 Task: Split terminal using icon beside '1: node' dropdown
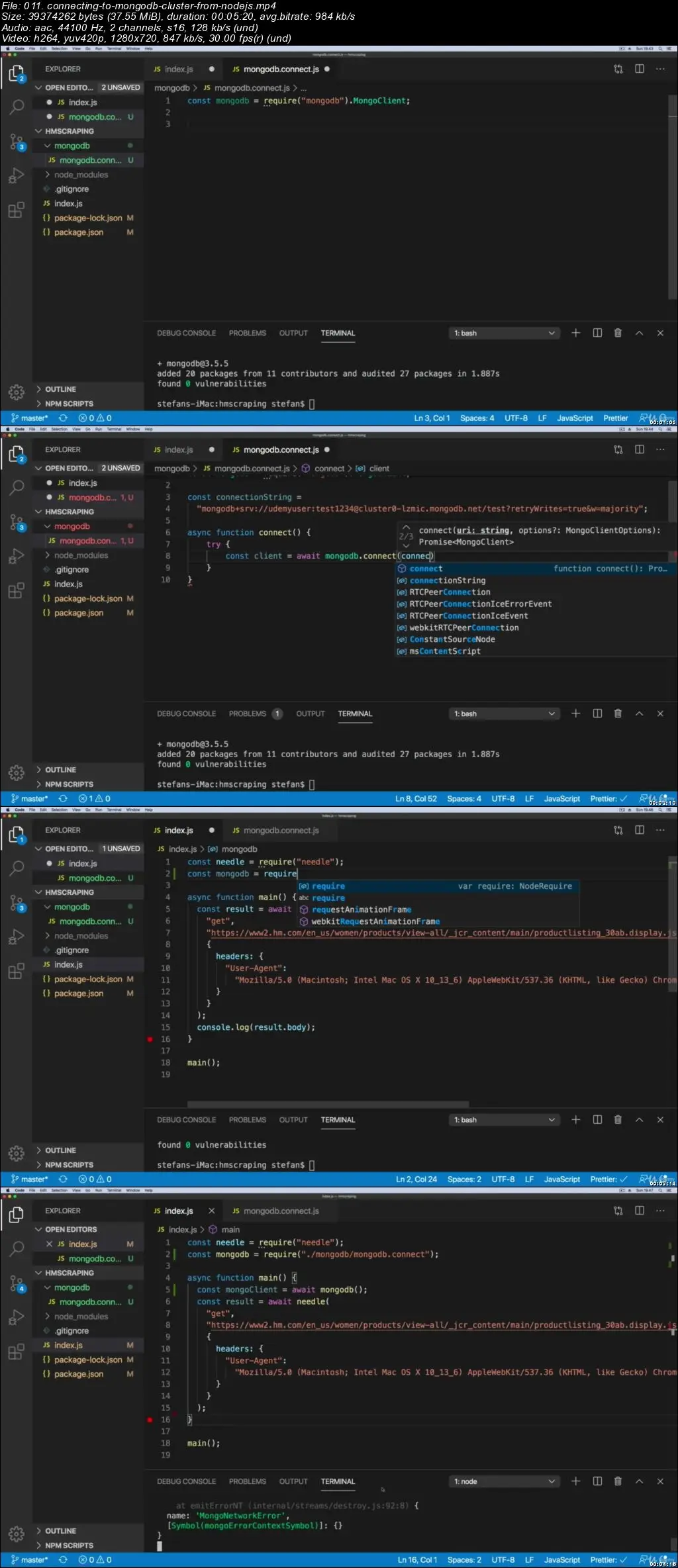tap(597, 1481)
